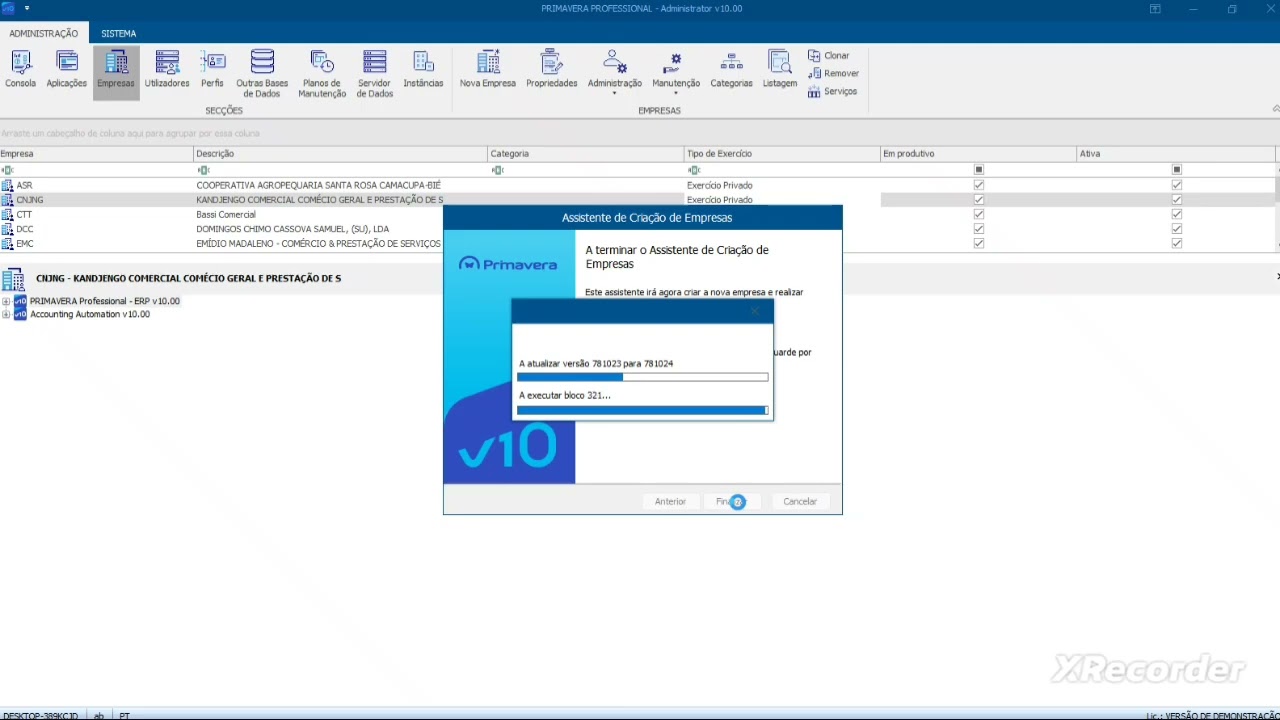Sort by the Empresa column header
1280x720 pixels.
96,154
